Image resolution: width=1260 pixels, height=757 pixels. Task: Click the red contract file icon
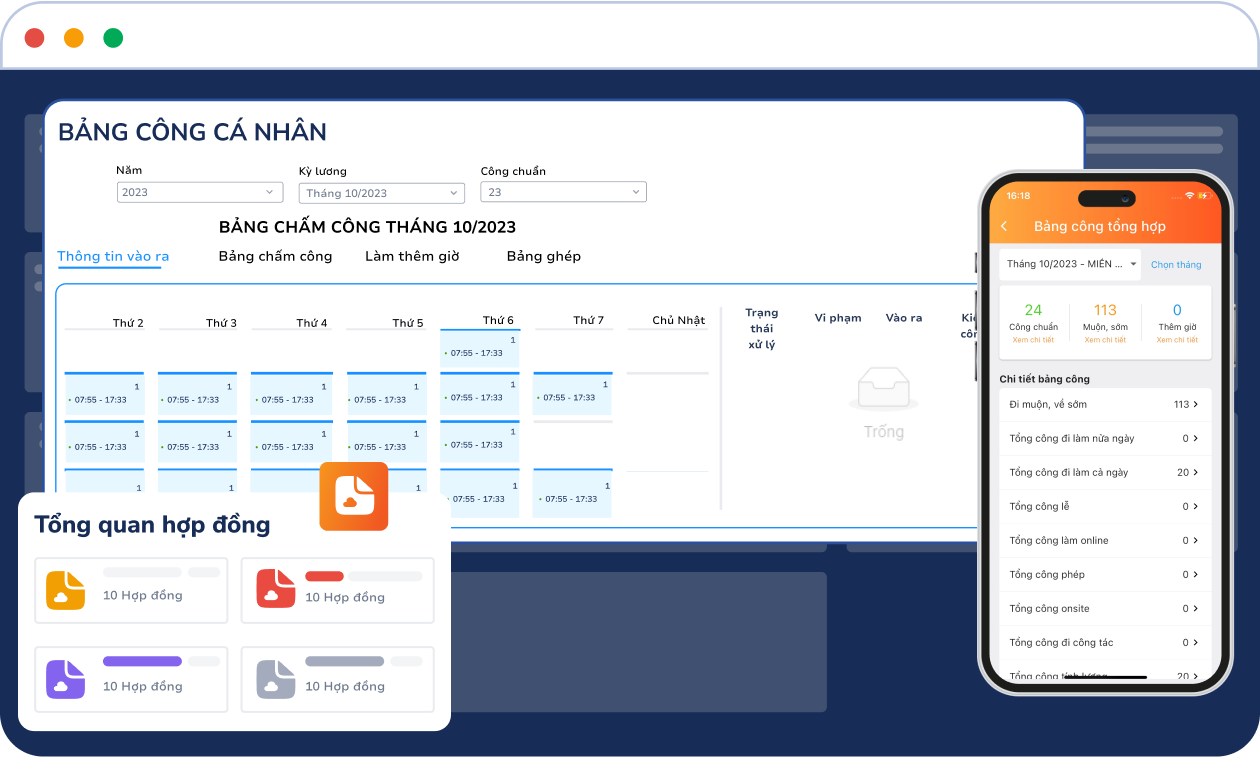[x=276, y=588]
